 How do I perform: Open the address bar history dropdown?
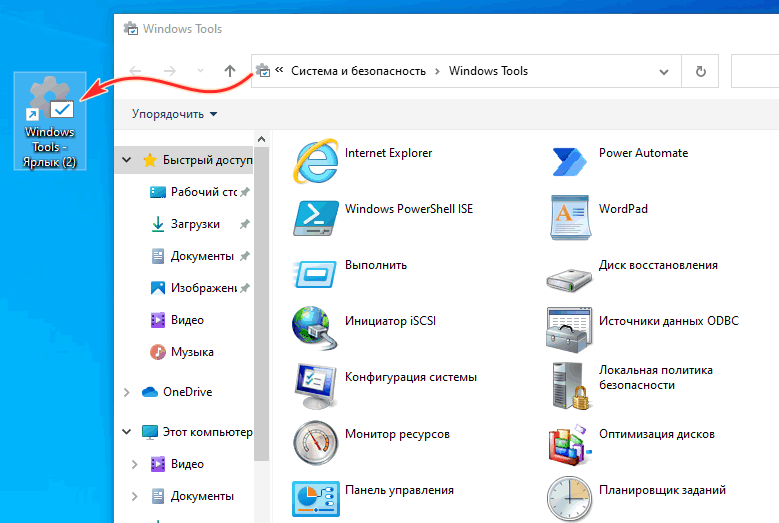coord(664,72)
